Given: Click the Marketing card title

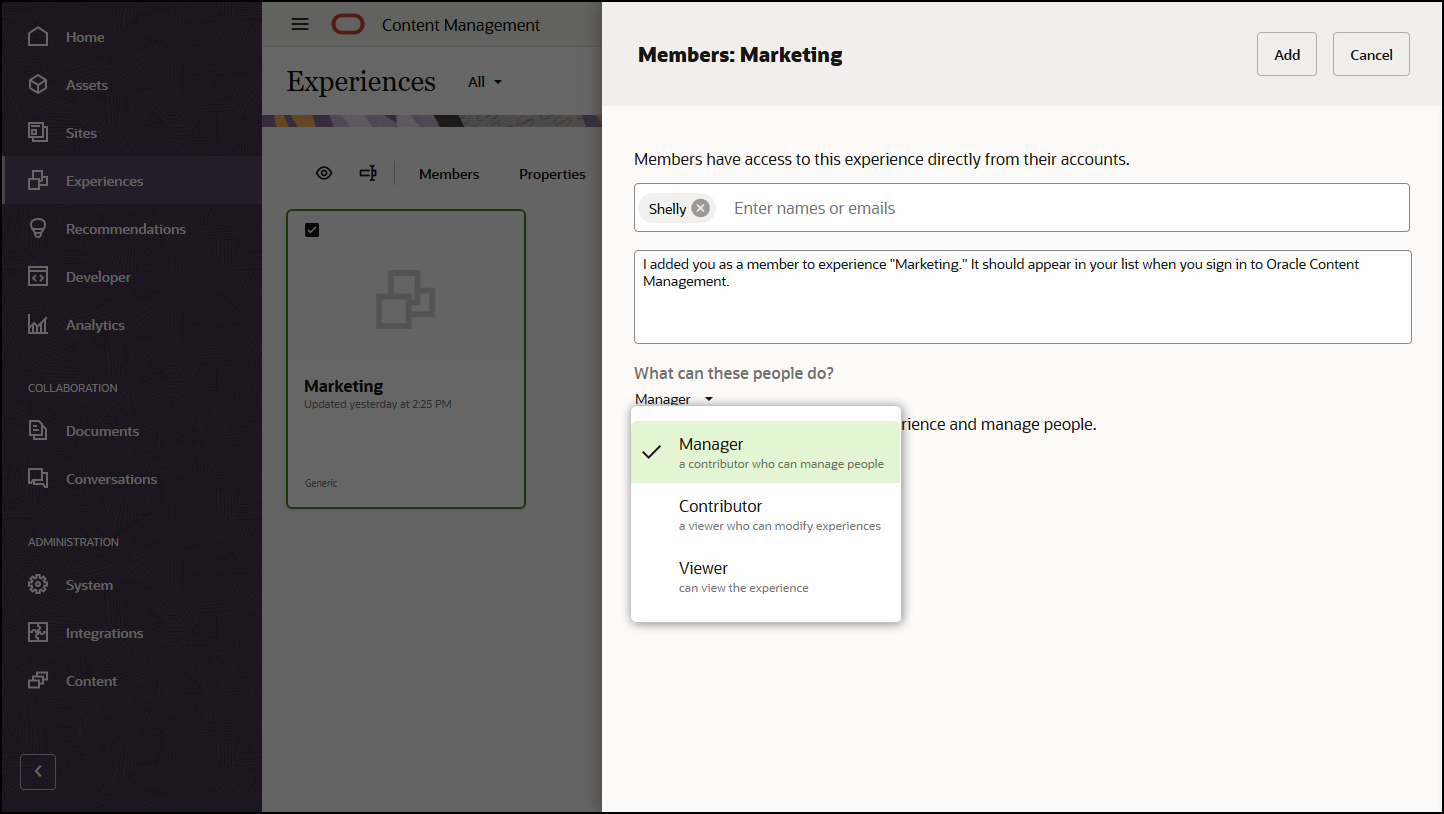Looking at the screenshot, I should pyautogui.click(x=343, y=386).
